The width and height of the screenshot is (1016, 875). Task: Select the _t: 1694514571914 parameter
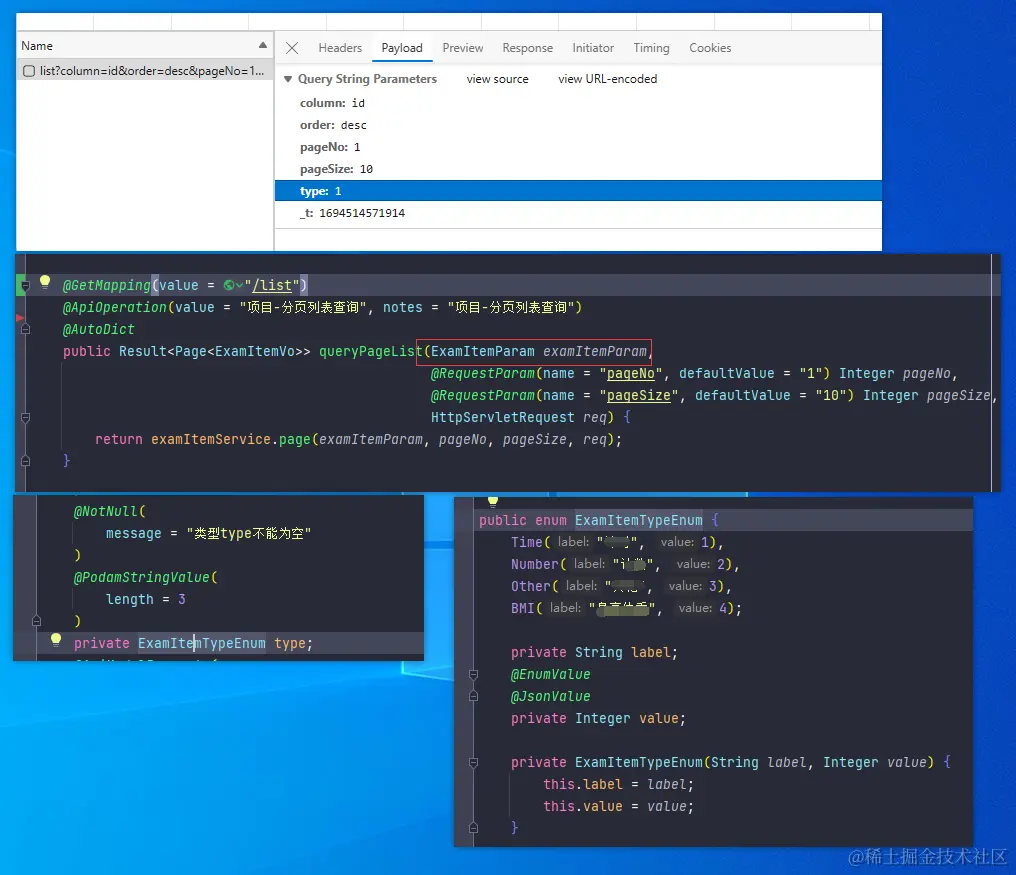coord(352,213)
